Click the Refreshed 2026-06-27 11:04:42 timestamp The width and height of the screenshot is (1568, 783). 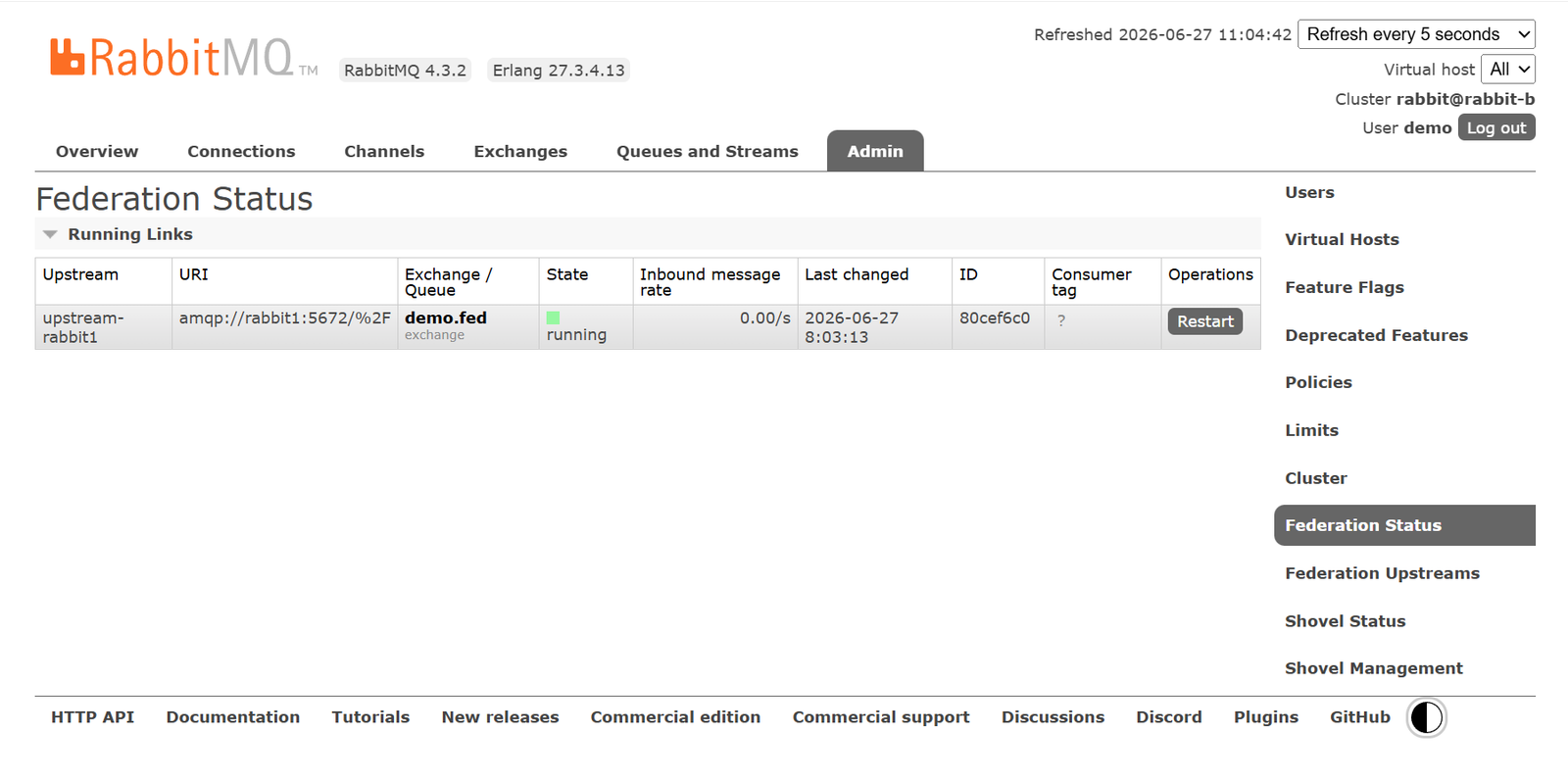click(x=1162, y=34)
